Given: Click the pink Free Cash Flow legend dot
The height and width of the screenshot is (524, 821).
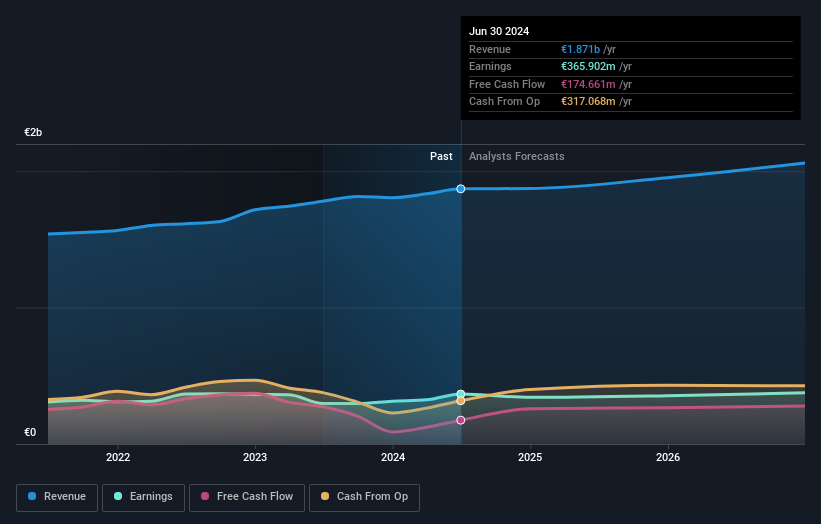Looking at the screenshot, I should coord(205,496).
